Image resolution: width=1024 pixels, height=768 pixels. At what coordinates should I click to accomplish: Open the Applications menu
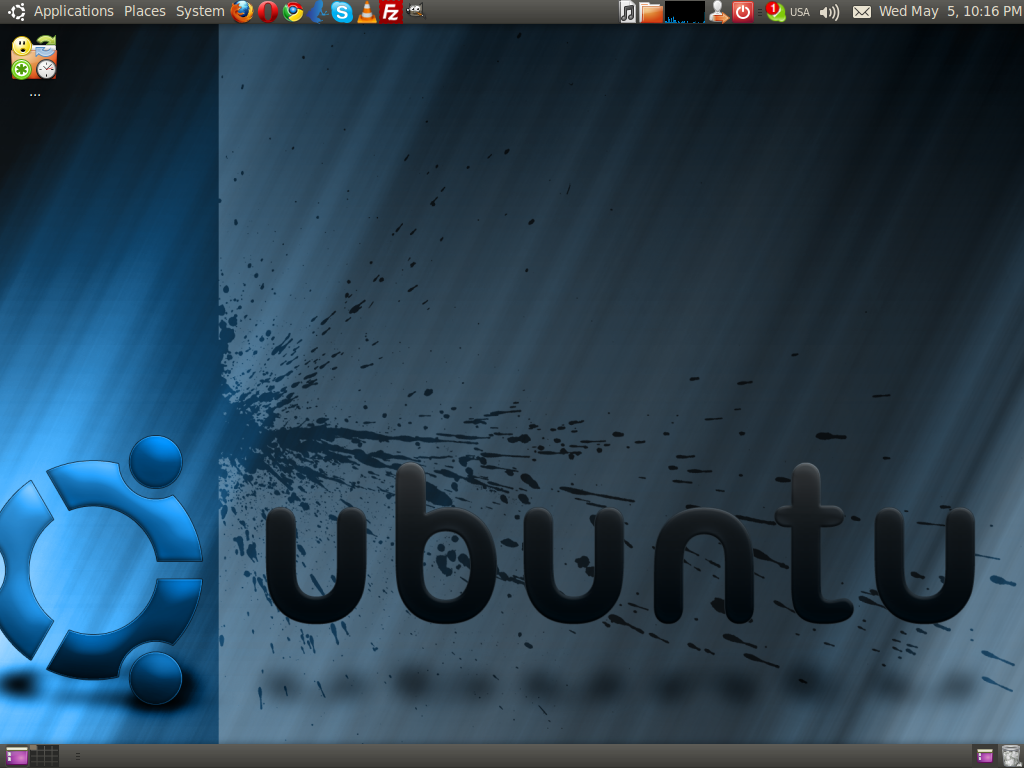(x=74, y=12)
